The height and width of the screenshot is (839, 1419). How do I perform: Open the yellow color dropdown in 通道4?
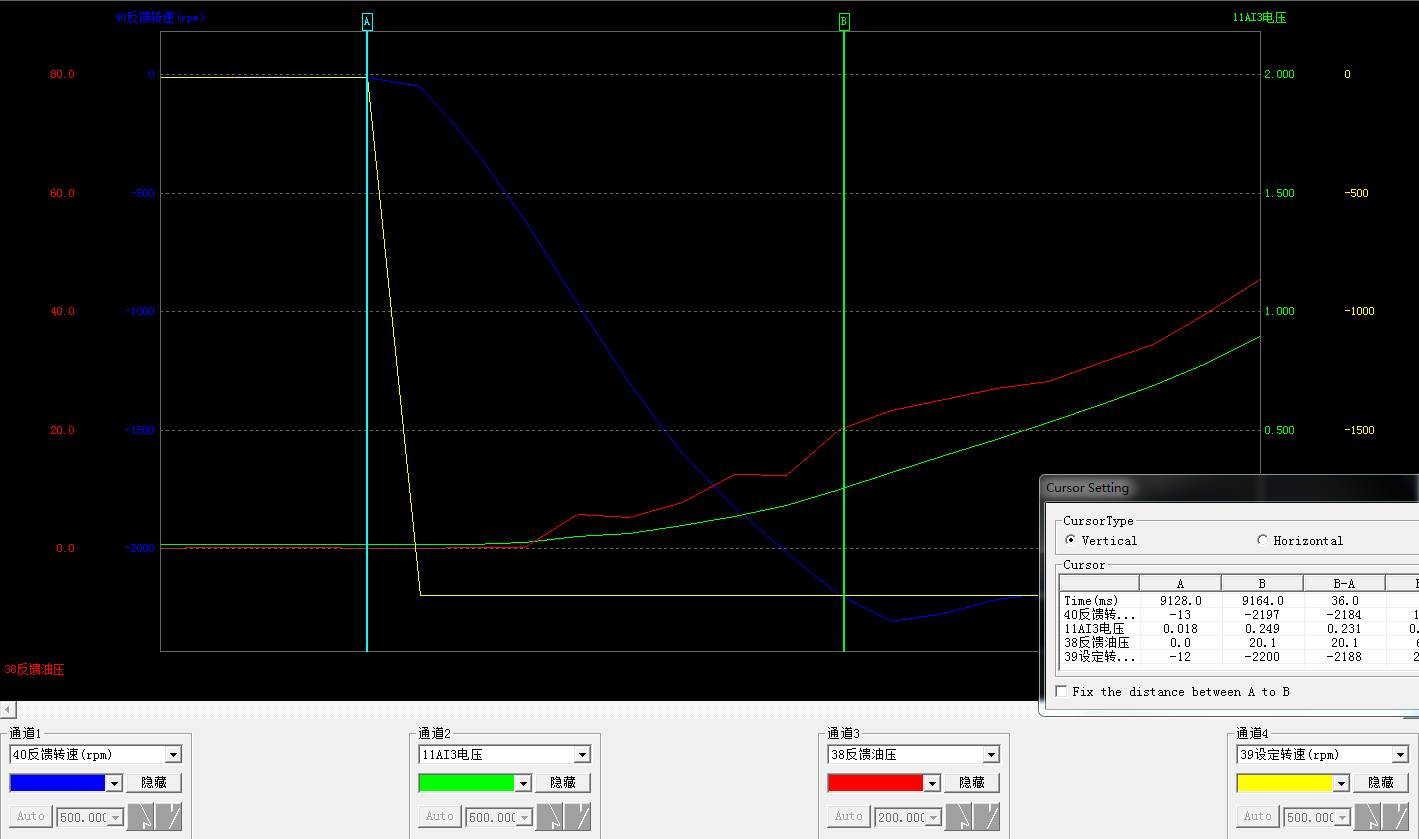(x=1341, y=783)
